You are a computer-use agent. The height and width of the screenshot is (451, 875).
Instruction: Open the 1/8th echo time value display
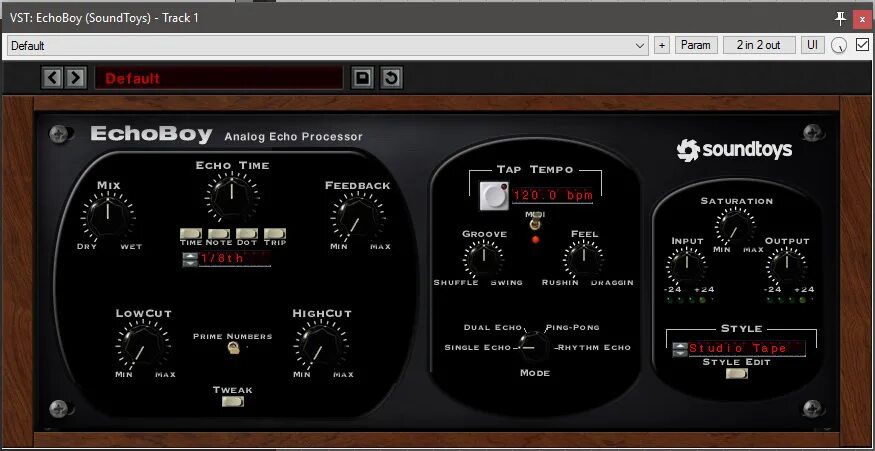pyautogui.click(x=234, y=259)
